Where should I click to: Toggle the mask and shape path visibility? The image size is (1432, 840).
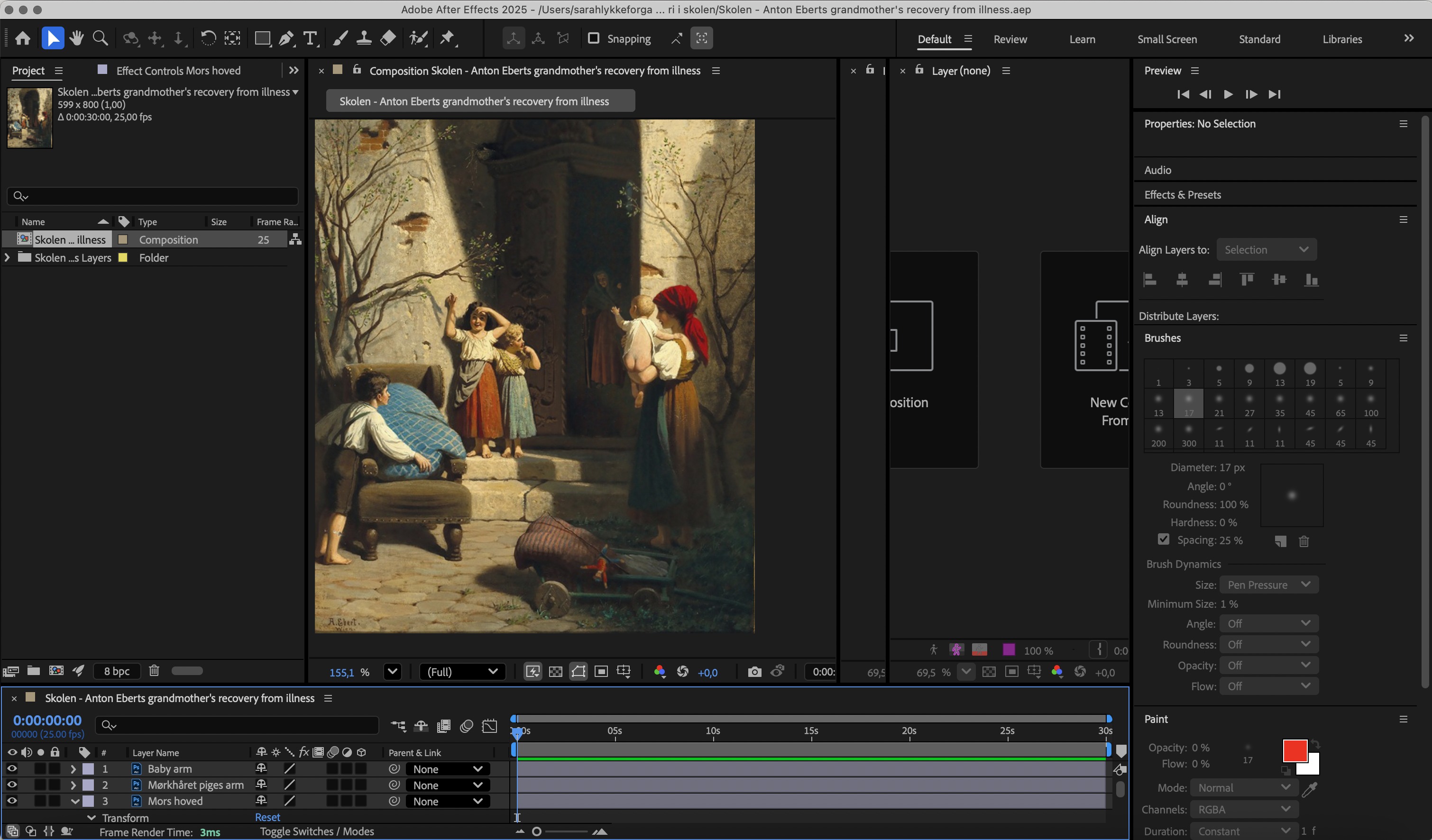click(578, 672)
